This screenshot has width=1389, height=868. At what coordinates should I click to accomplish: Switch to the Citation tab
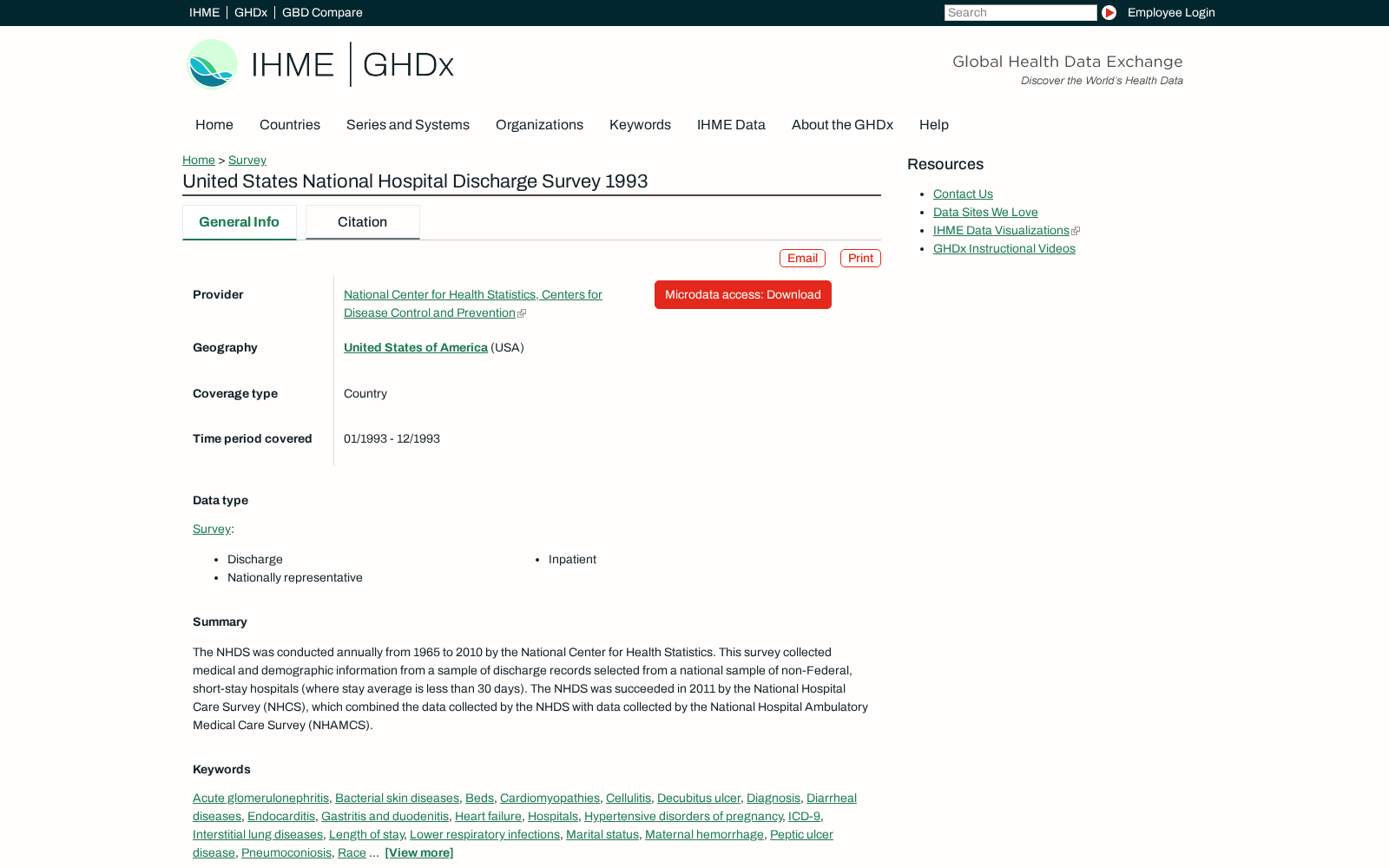click(x=363, y=222)
